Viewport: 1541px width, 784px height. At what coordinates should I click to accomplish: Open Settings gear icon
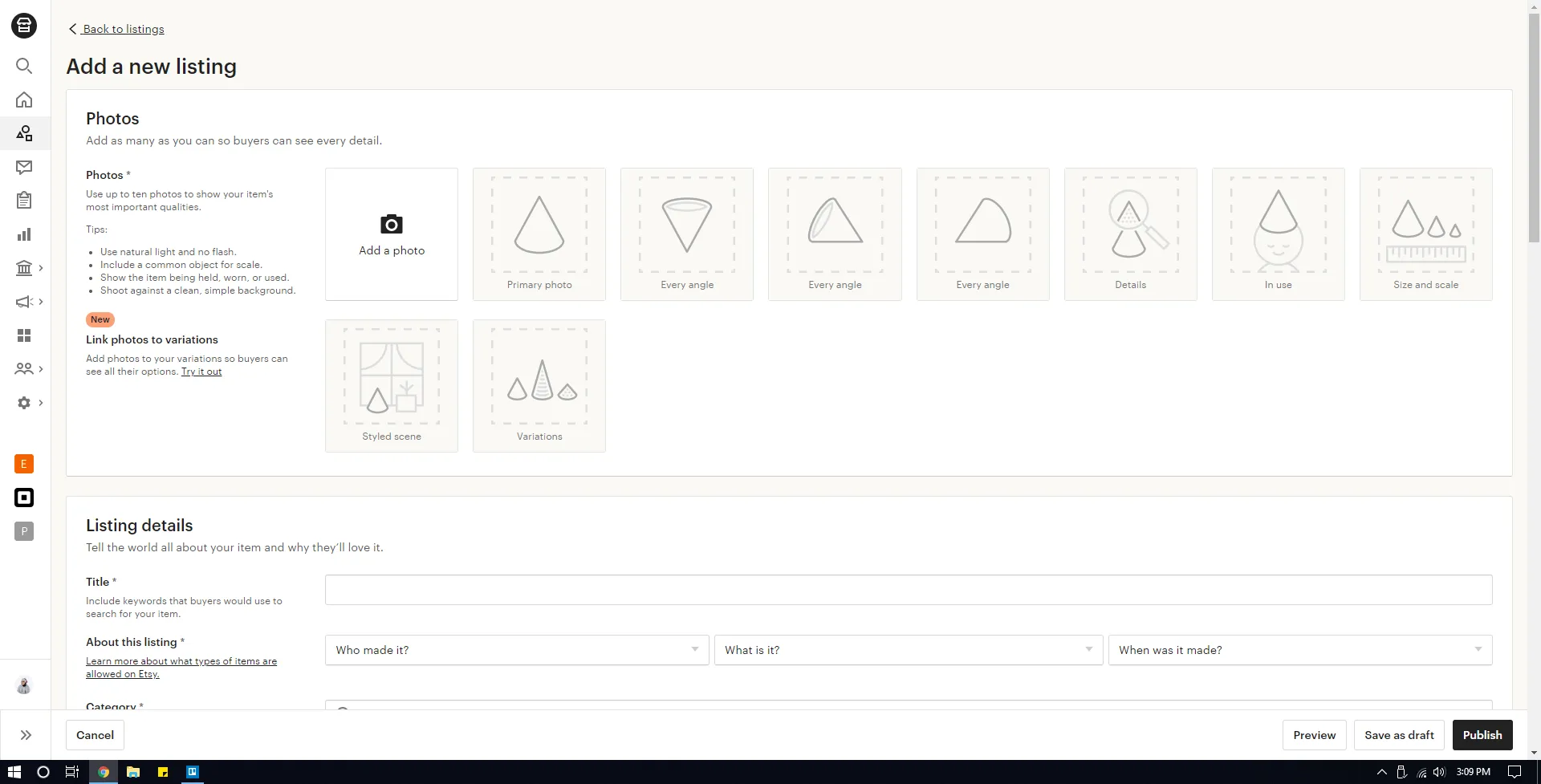click(x=24, y=403)
